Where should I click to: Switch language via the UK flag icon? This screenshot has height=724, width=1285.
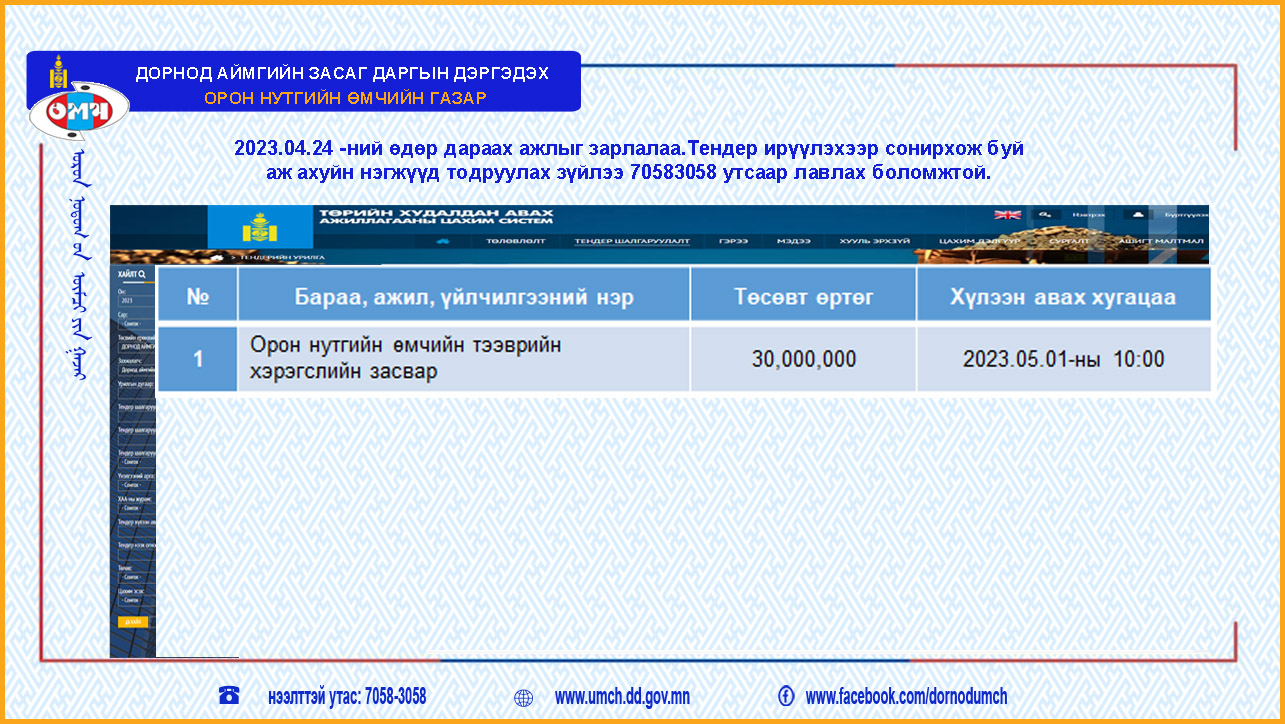point(1006,214)
